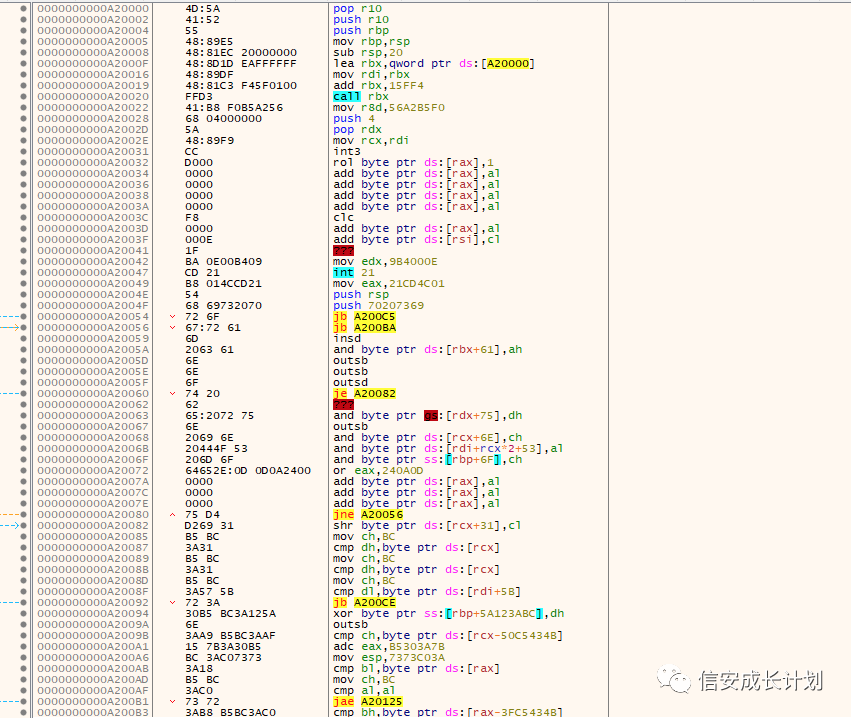Click the red '???' at address A20062
The image size is (851, 718).
[344, 404]
